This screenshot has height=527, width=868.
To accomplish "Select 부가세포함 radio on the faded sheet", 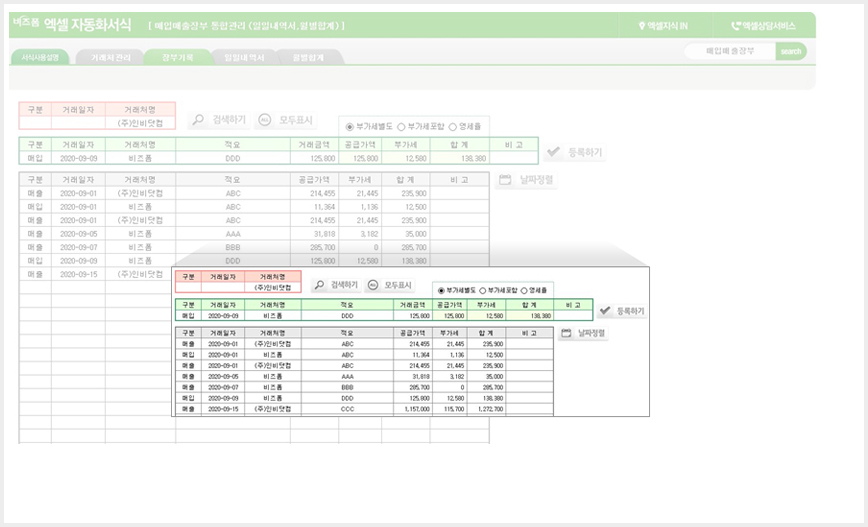I will [x=401, y=127].
